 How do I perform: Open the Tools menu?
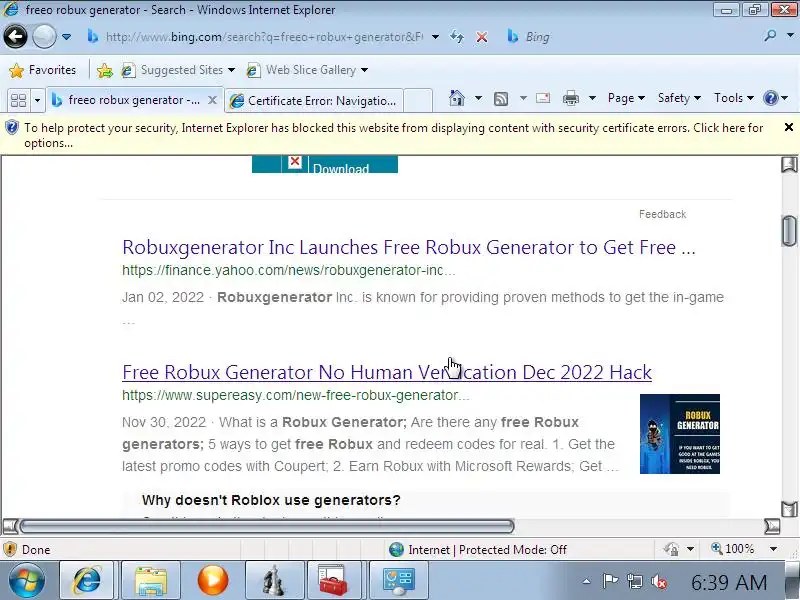point(734,97)
